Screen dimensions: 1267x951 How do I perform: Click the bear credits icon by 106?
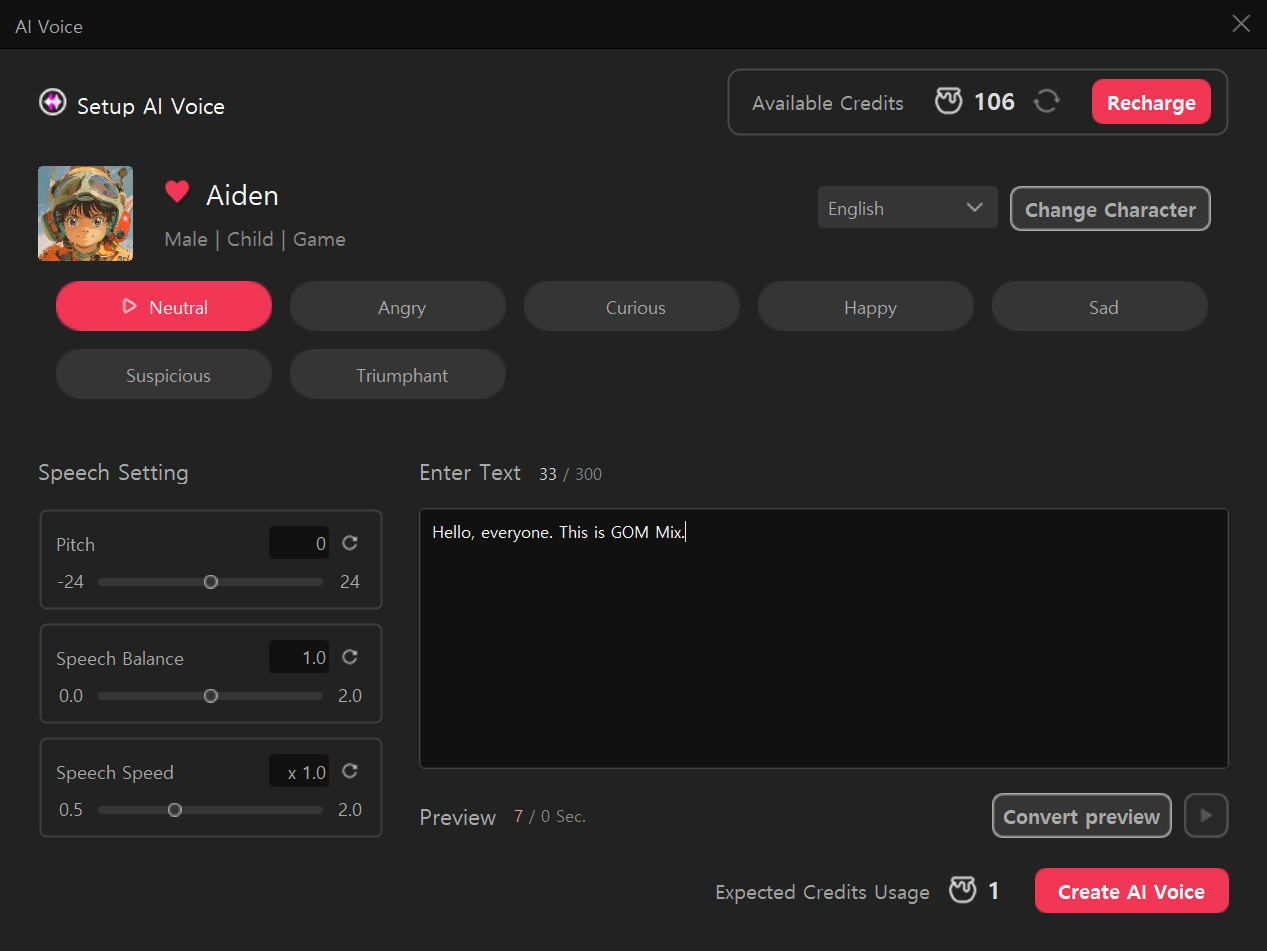(948, 102)
